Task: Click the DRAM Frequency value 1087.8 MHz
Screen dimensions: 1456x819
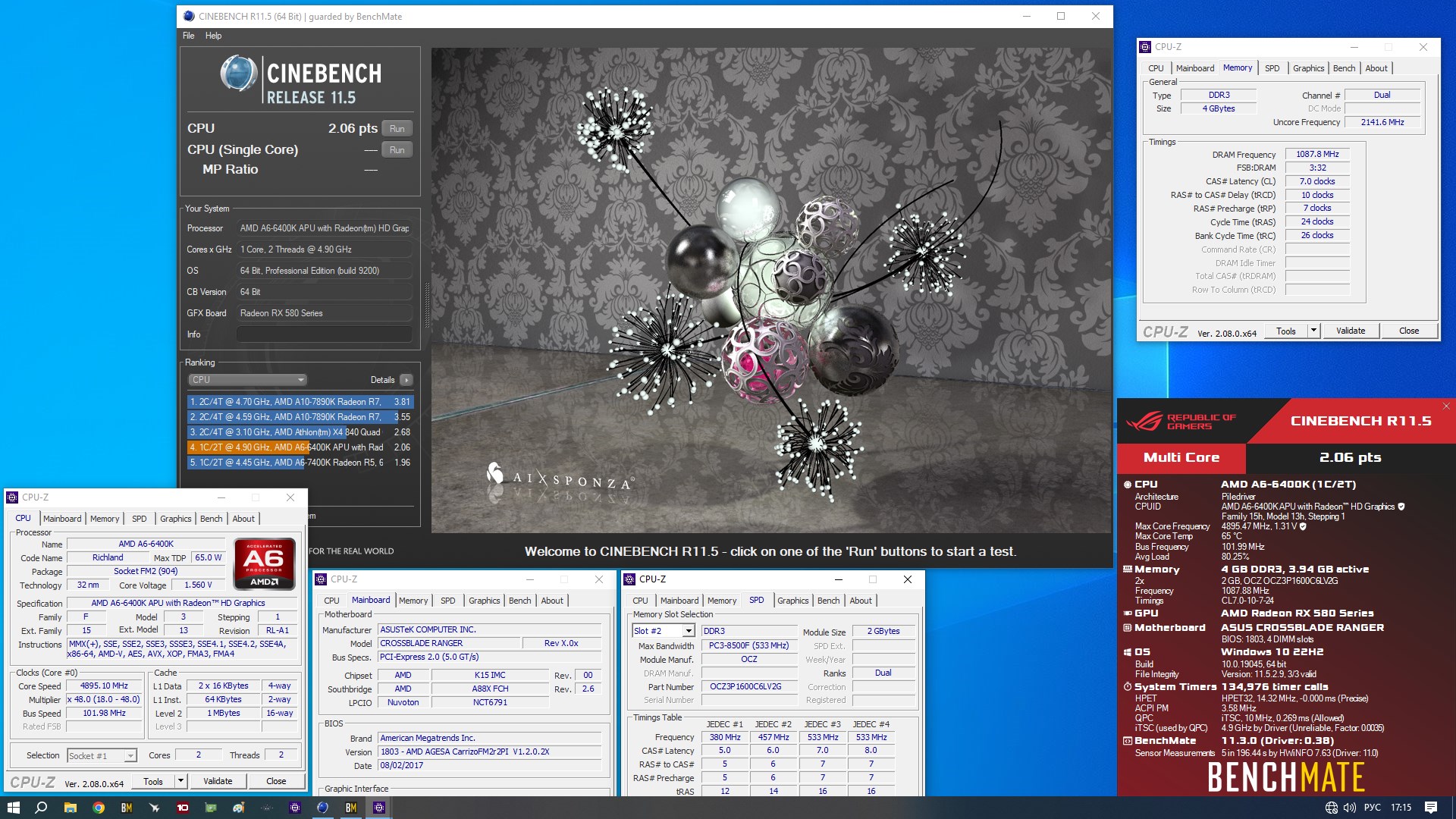Action: click(x=1317, y=155)
